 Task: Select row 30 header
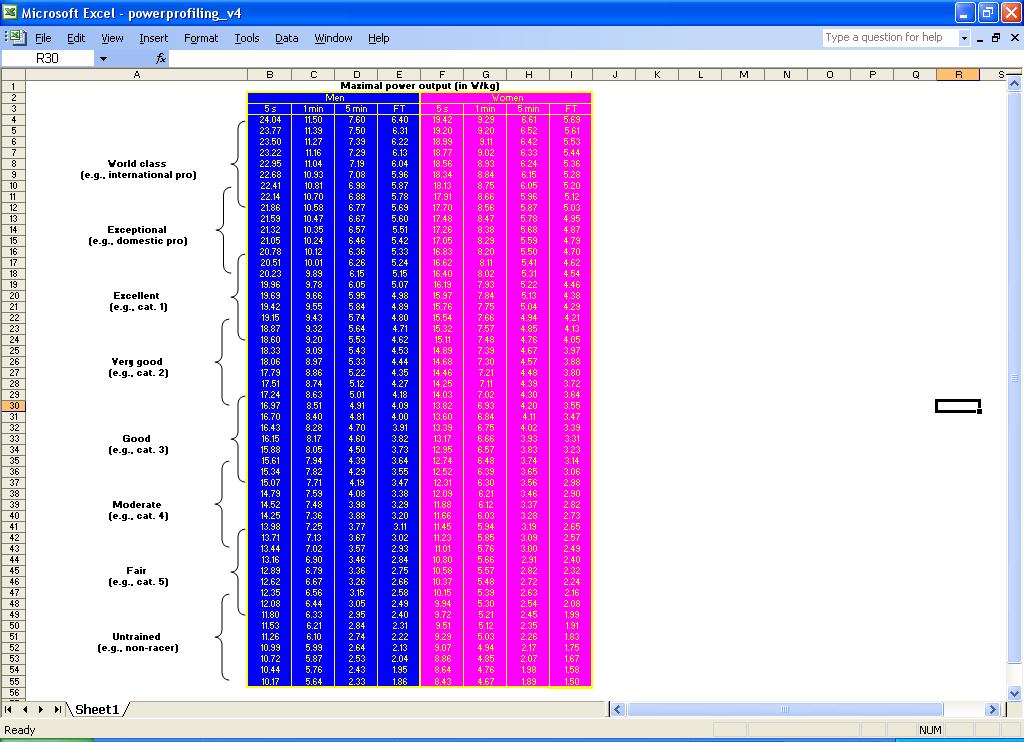[x=14, y=406]
